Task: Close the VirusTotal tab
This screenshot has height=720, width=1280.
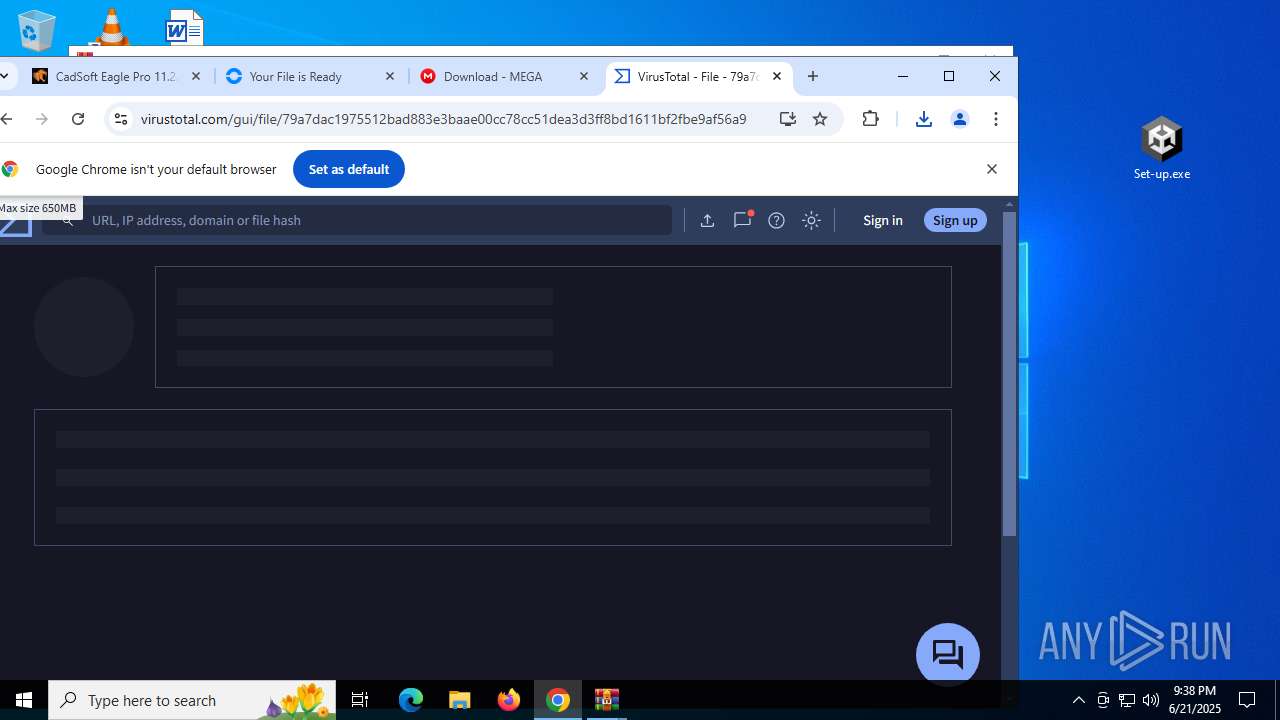Action: pyautogui.click(x=777, y=77)
